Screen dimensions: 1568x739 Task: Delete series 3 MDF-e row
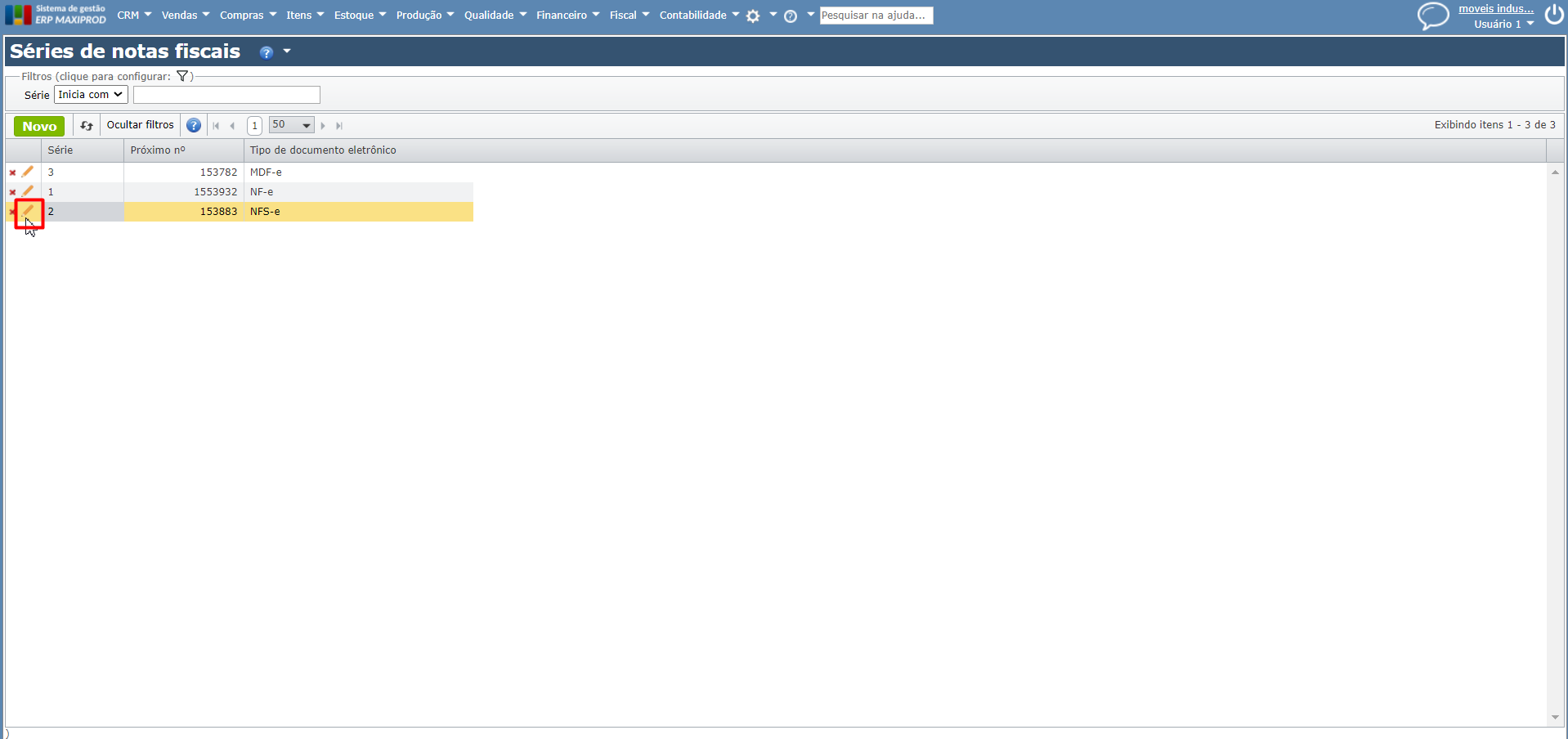(12, 172)
